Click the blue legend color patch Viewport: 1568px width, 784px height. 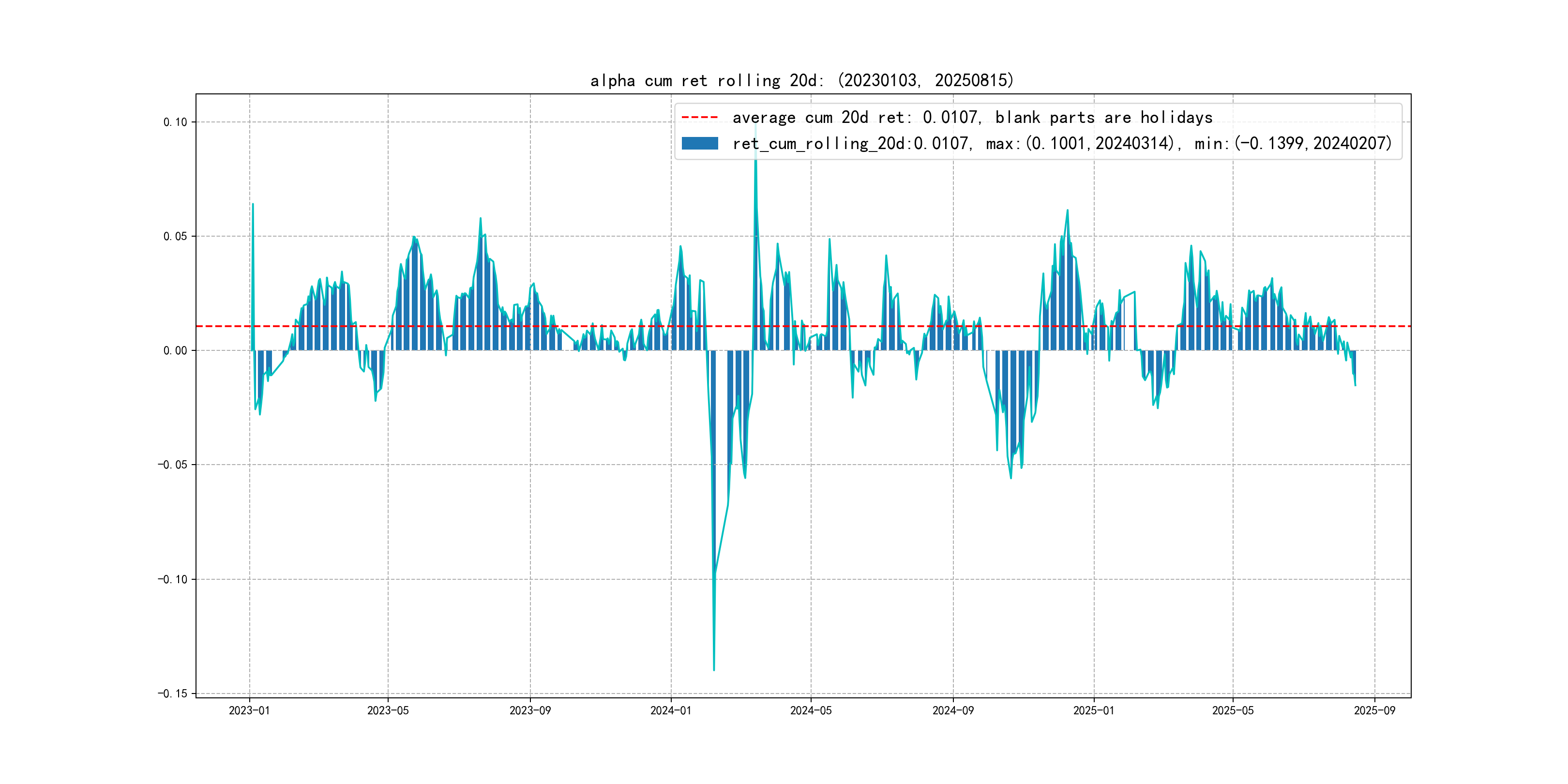click(x=699, y=144)
